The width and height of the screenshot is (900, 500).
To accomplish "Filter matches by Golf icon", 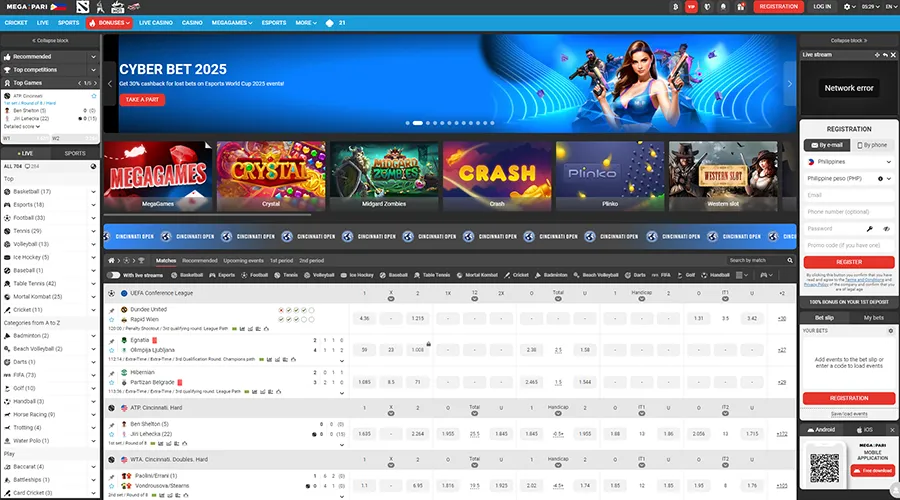I will coord(680,275).
